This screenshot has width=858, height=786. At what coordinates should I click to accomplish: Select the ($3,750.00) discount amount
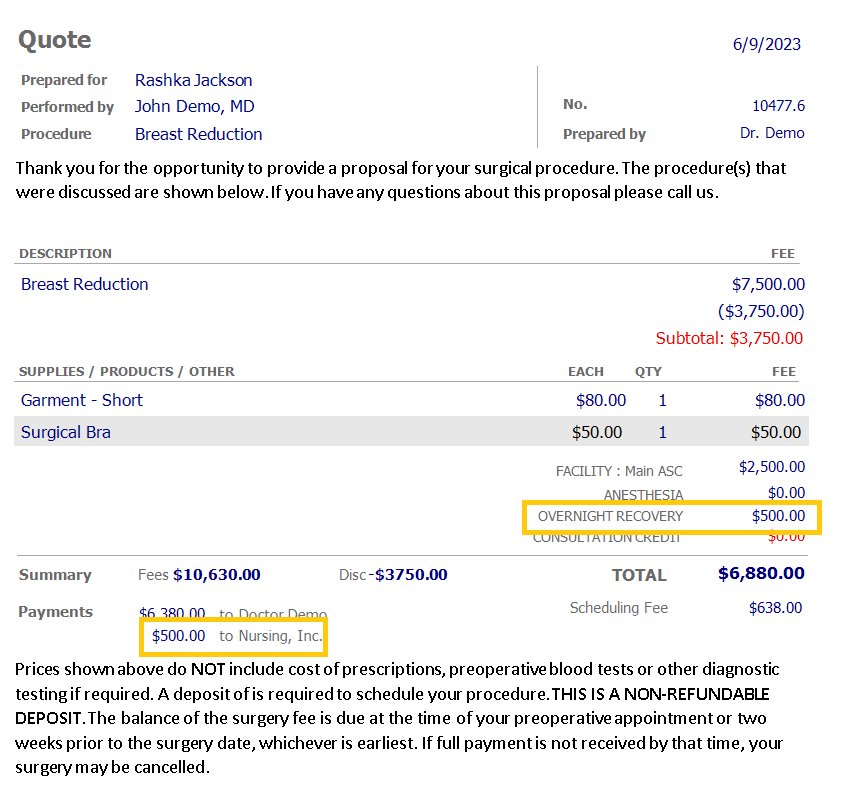[761, 311]
